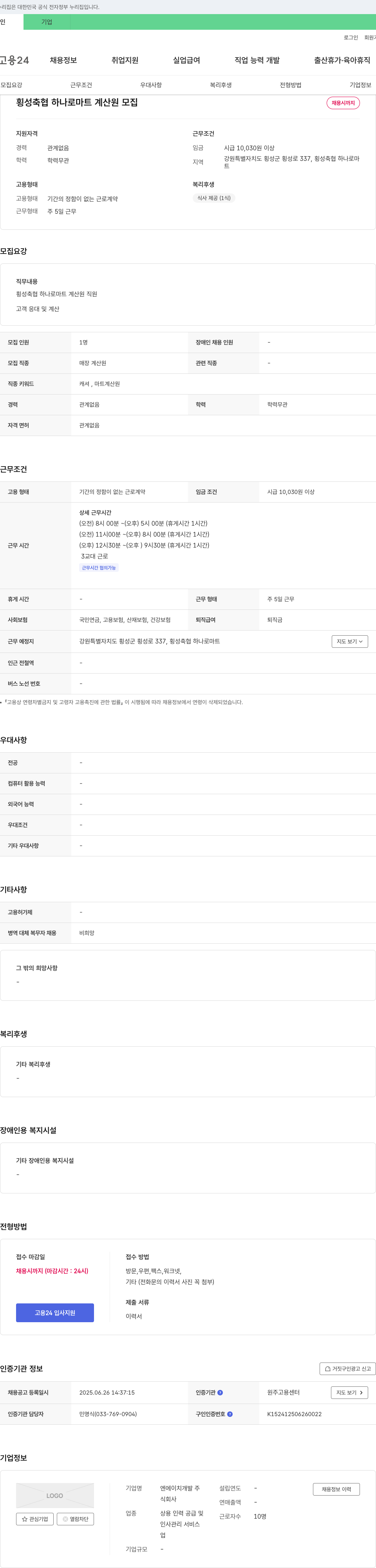Viewport: 376px width, 1568px height.
Task: Open the 고용24 home logo
Action: click(x=14, y=60)
